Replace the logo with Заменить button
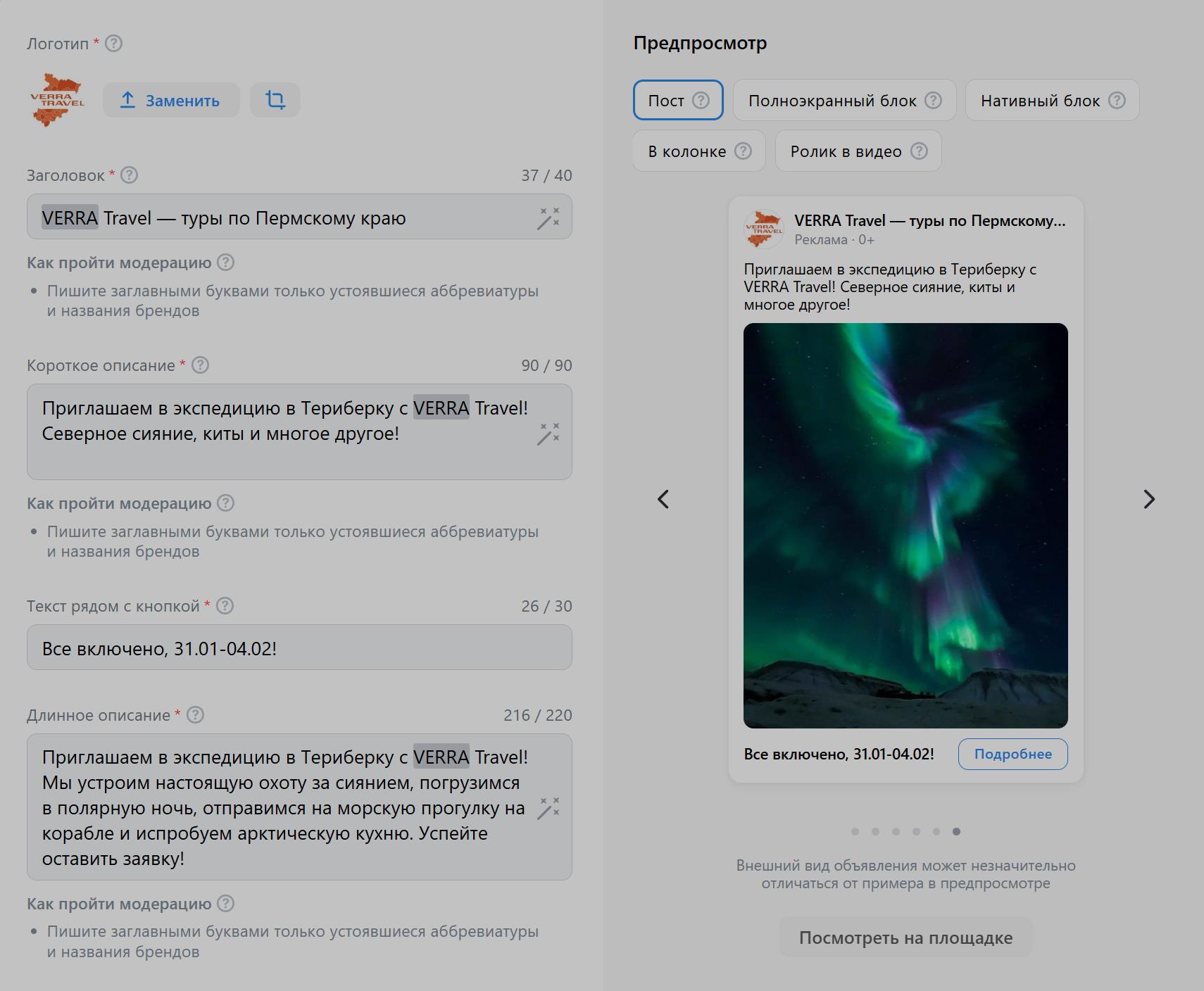This screenshot has height=991, width=1204. click(x=171, y=100)
